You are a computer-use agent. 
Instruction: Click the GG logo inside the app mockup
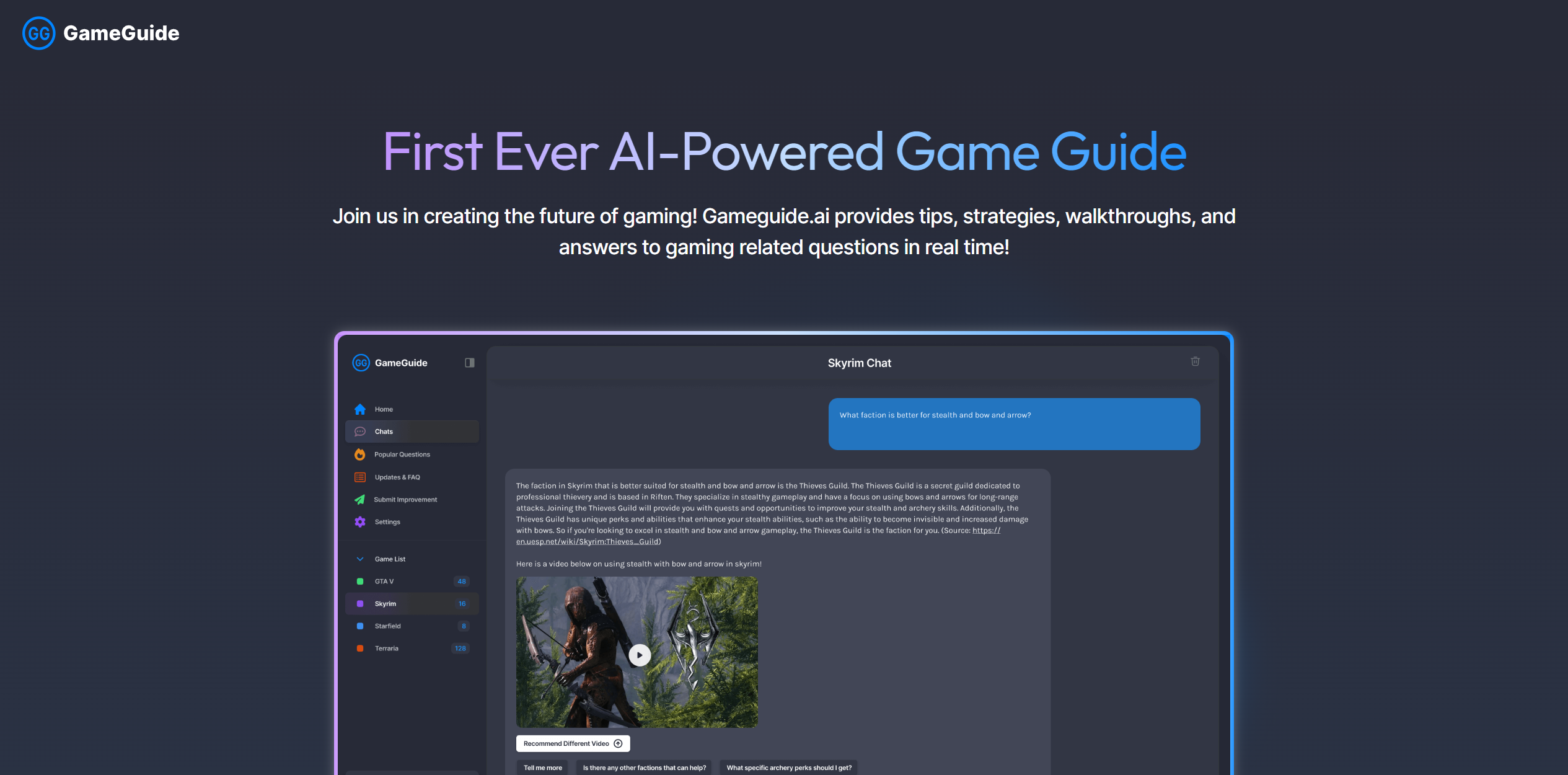(x=361, y=362)
